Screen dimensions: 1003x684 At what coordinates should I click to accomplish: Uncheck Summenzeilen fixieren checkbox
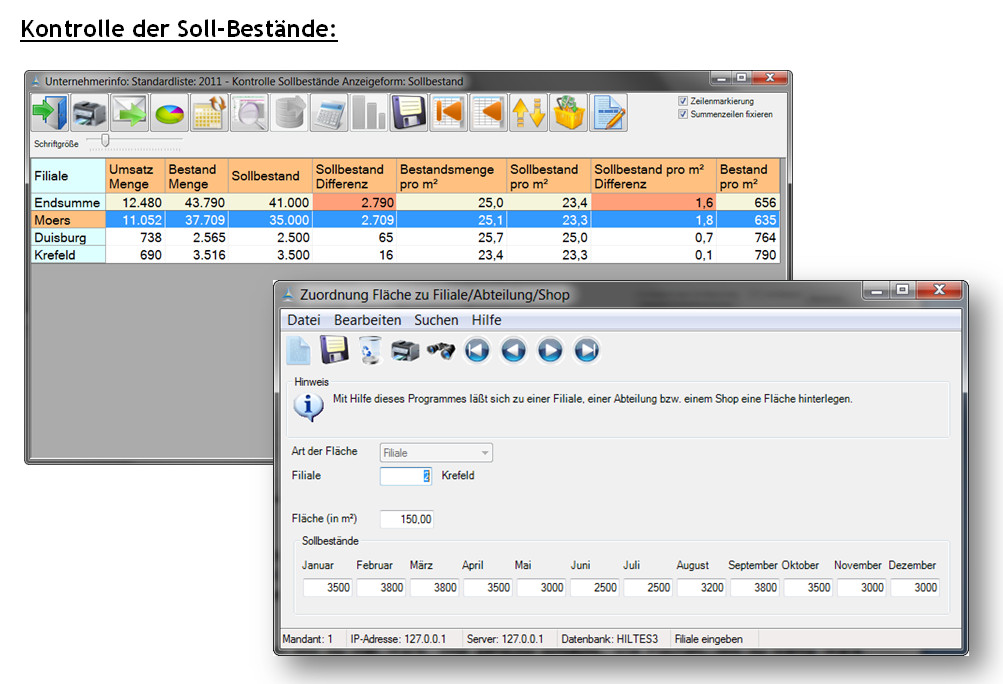683,114
